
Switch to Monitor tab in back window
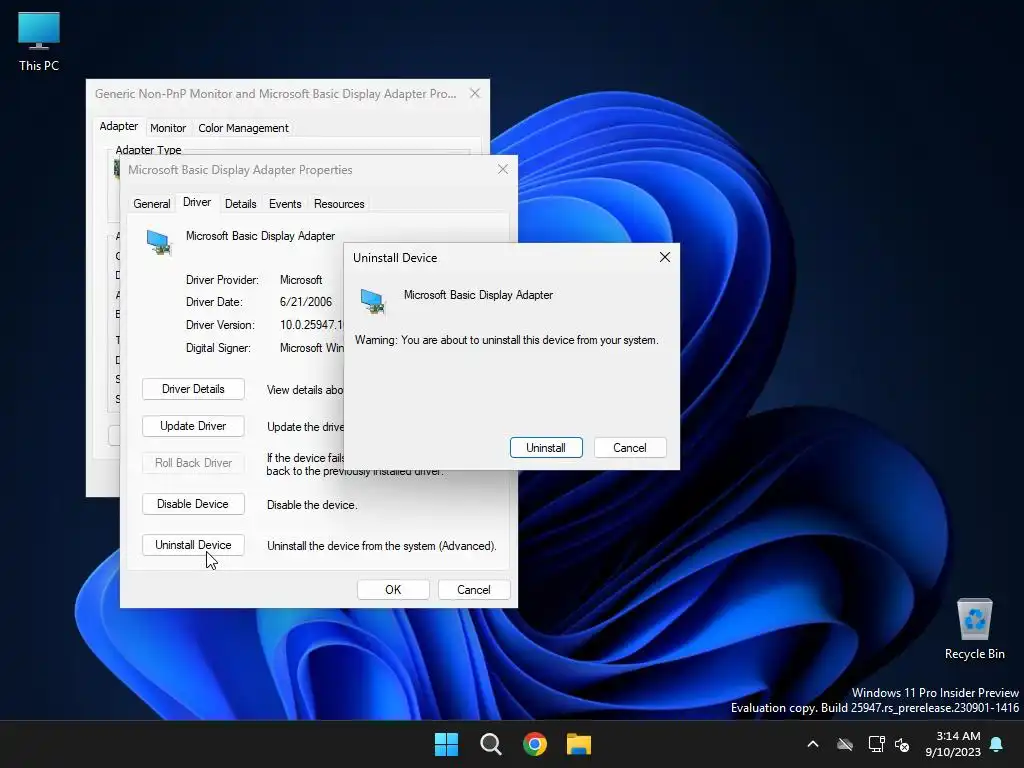pos(168,128)
